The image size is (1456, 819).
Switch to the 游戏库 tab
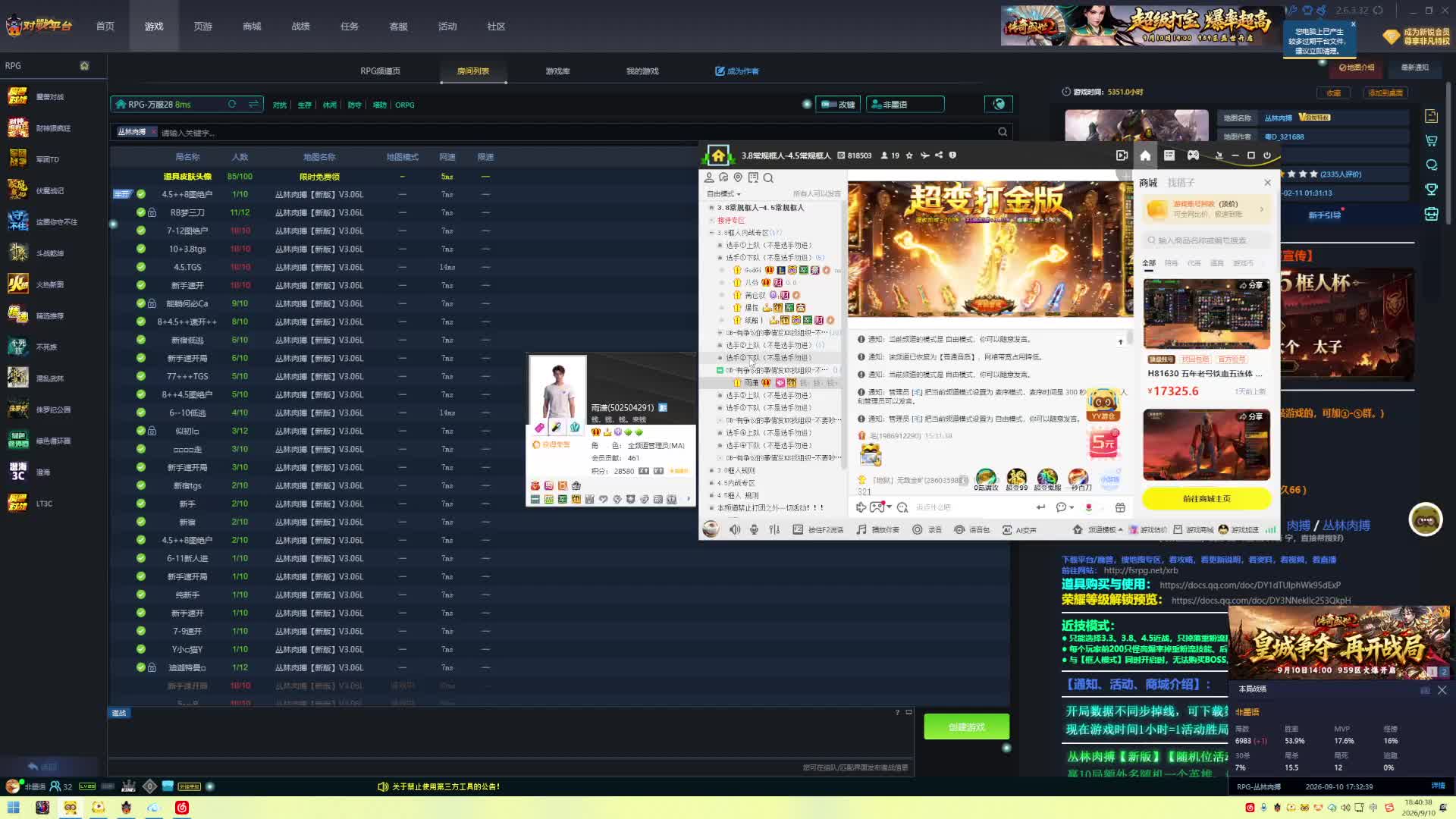coord(557,71)
